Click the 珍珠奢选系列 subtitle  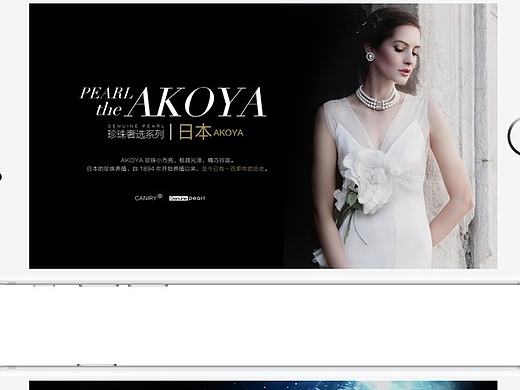pyautogui.click(x=136, y=134)
